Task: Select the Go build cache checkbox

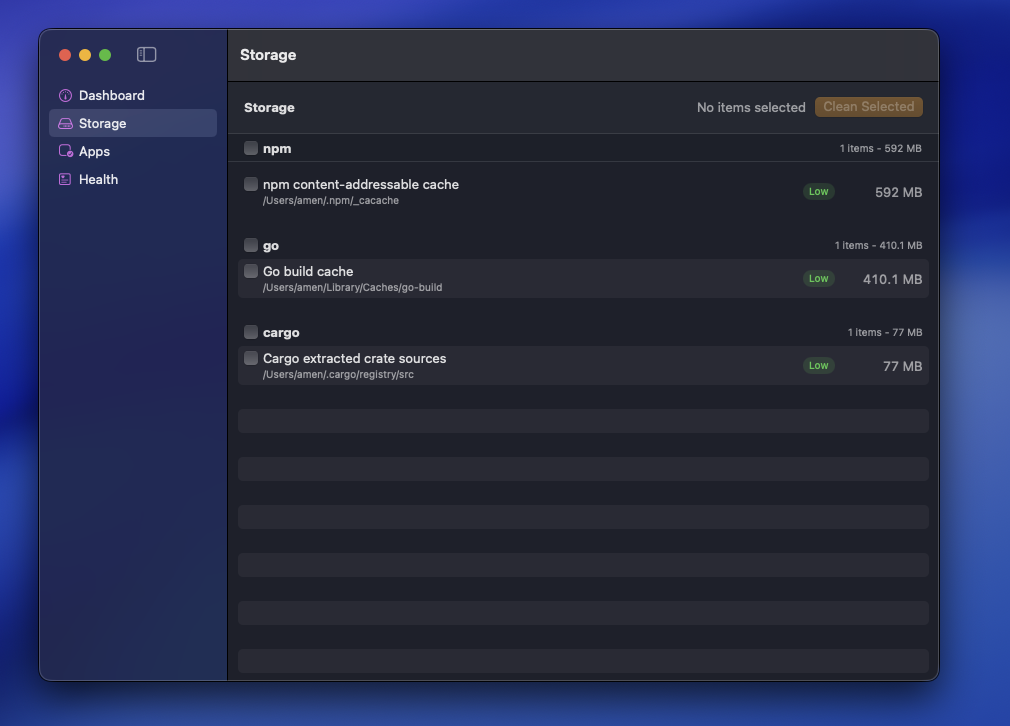Action: [250, 271]
